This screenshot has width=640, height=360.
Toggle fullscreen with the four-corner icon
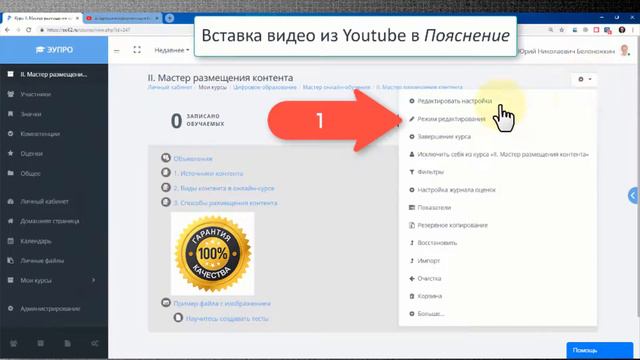[137, 50]
